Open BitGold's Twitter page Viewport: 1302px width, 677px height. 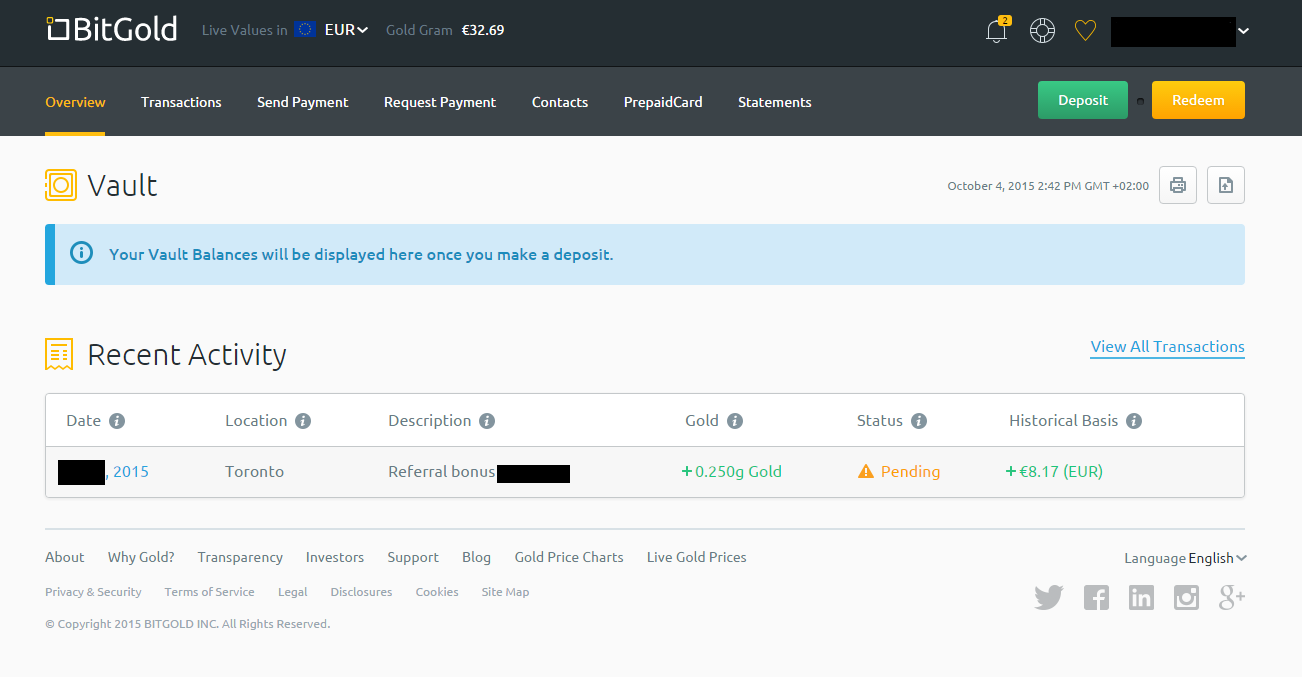pyautogui.click(x=1049, y=598)
